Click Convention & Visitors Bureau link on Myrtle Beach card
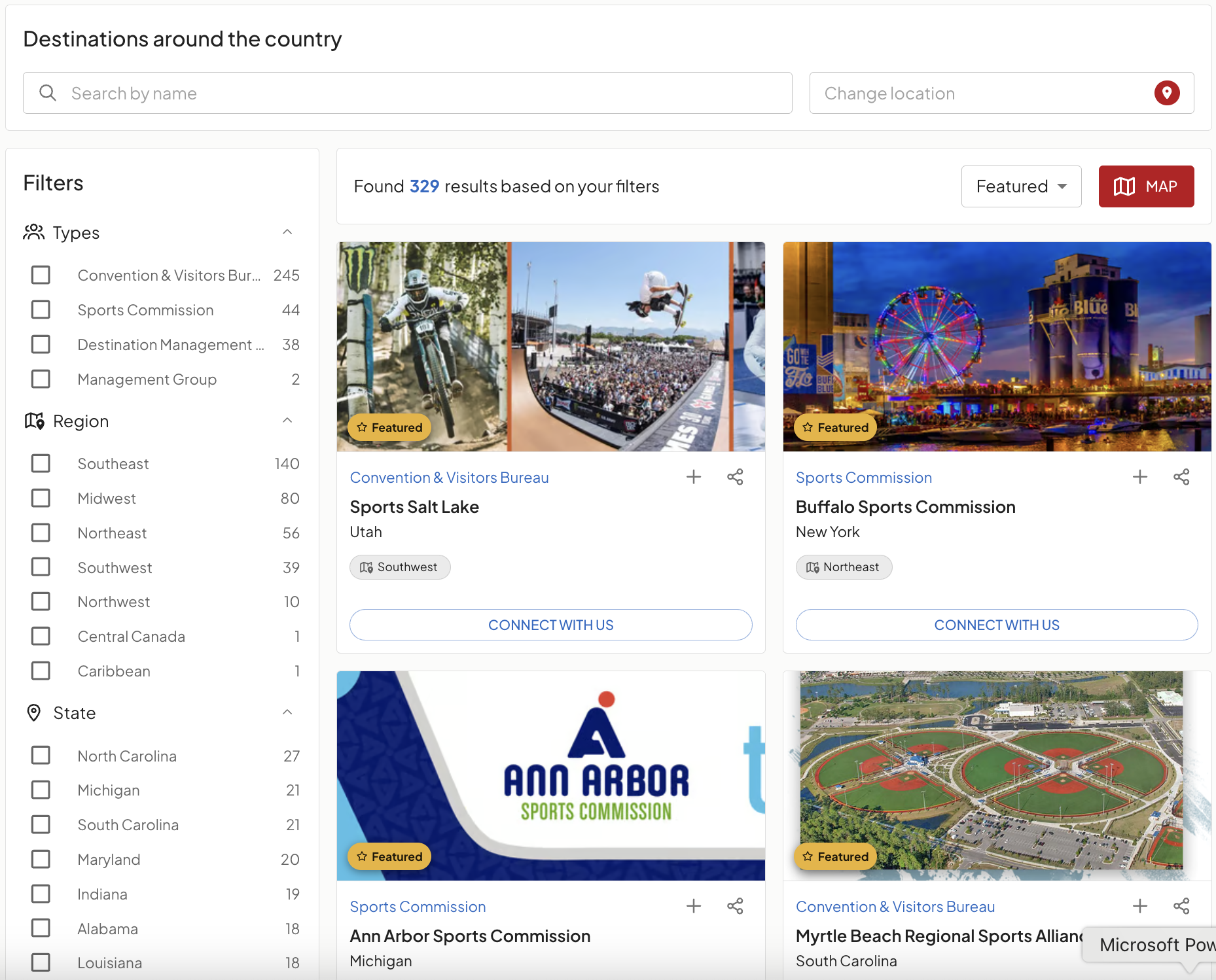The width and height of the screenshot is (1216, 980). point(895,907)
